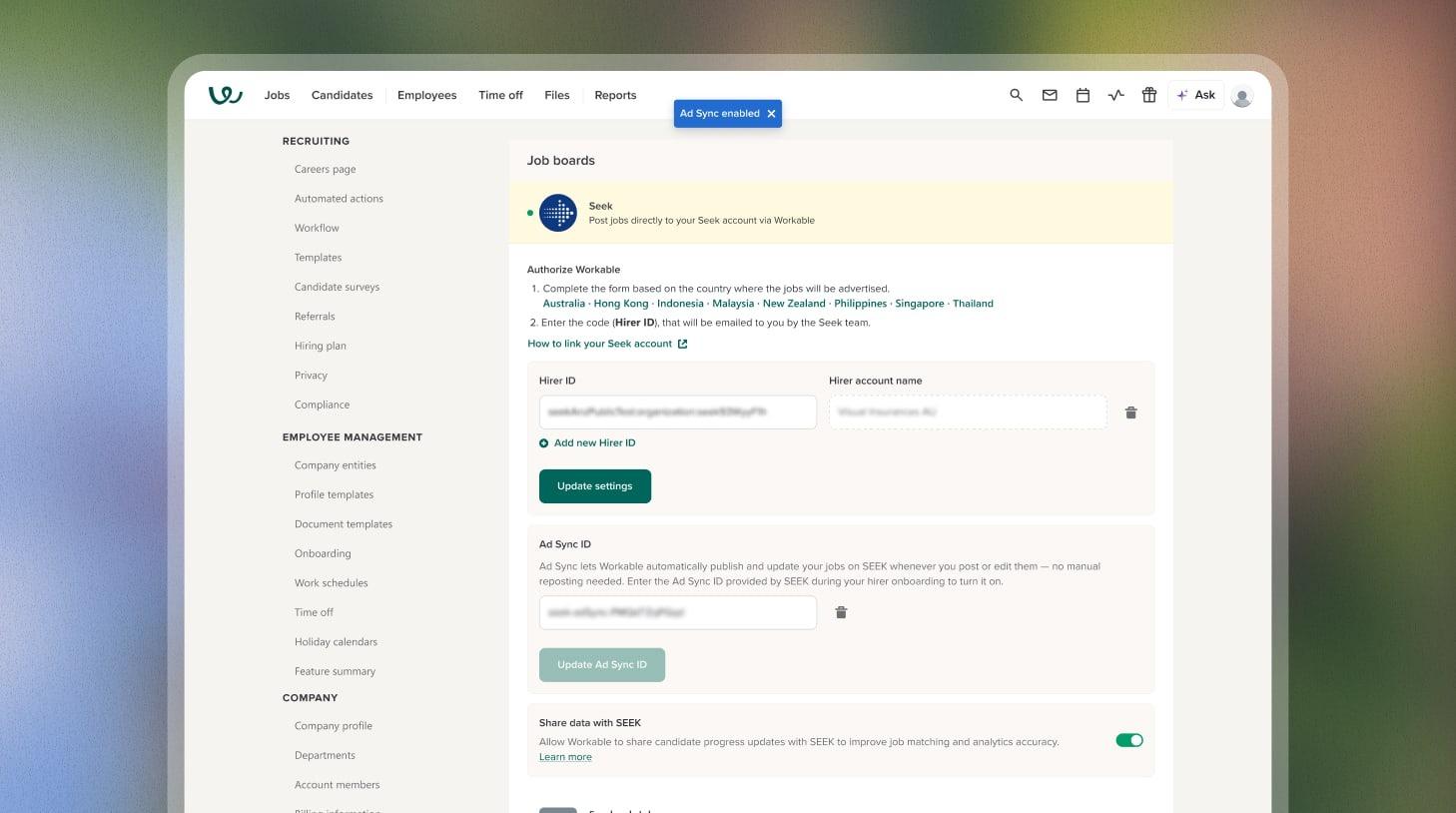This screenshot has height=813, width=1456.
Task: Open the Learn more link
Action: [565, 757]
